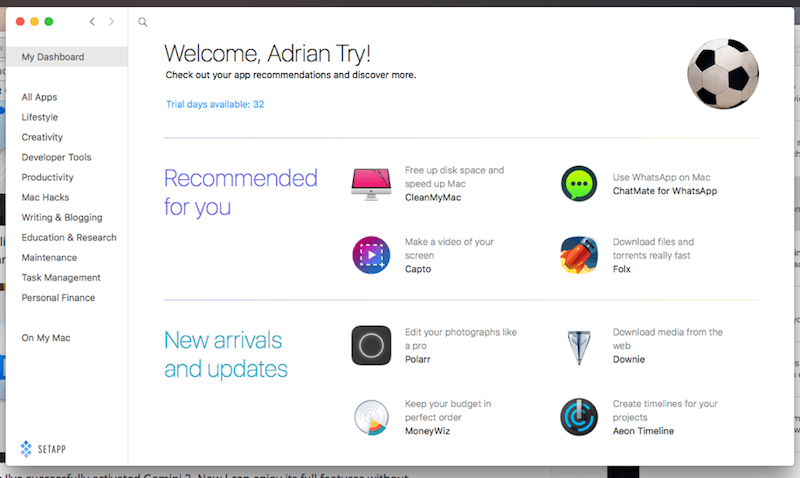The image size is (800, 478).
Task: Open the Lifestyle category
Action: 40,117
